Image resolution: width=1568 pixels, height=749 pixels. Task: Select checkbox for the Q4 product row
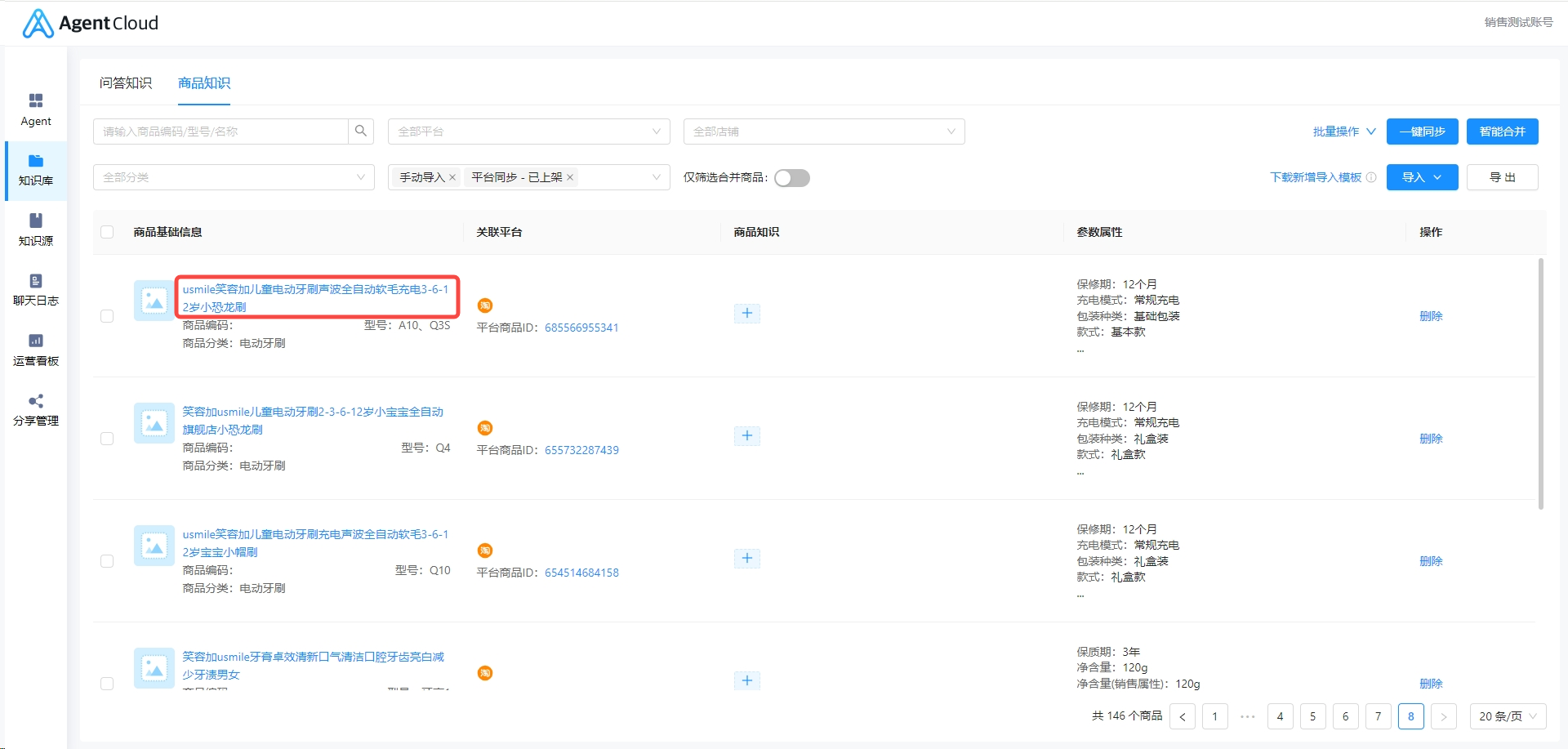pyautogui.click(x=107, y=439)
